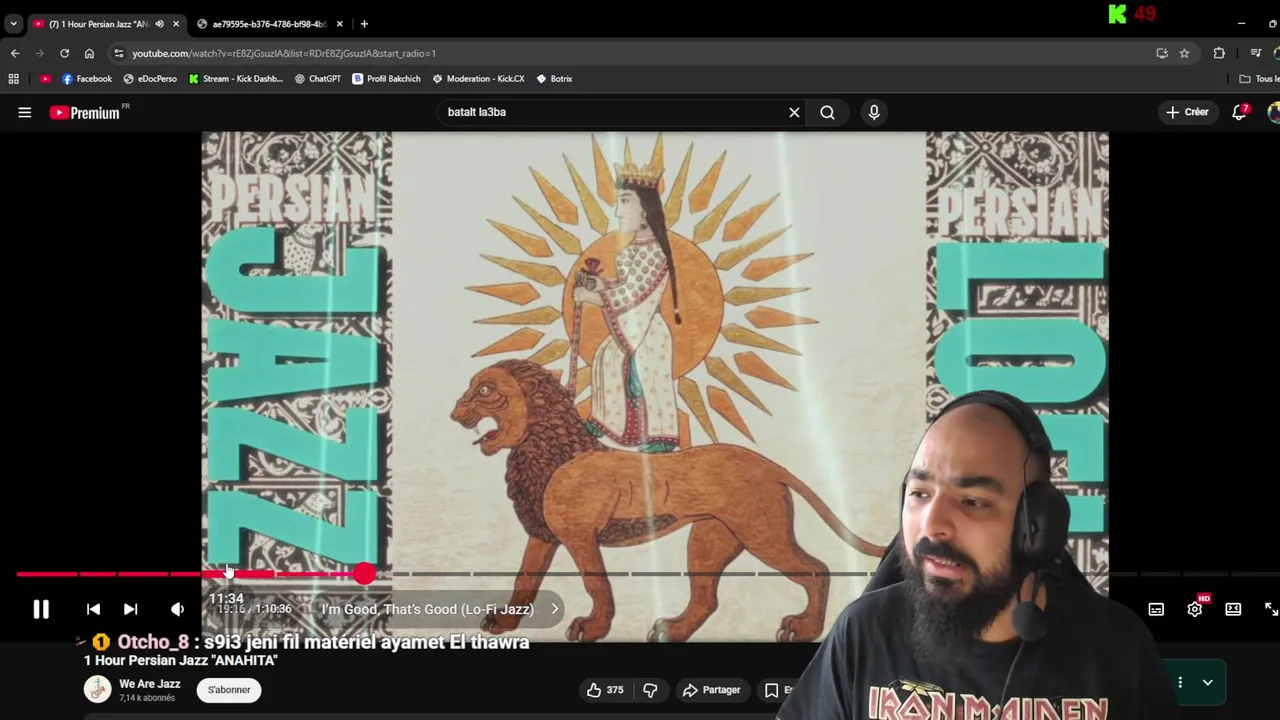The image size is (1280, 720).
Task: Skip to the next video in playlist
Action: pos(130,609)
